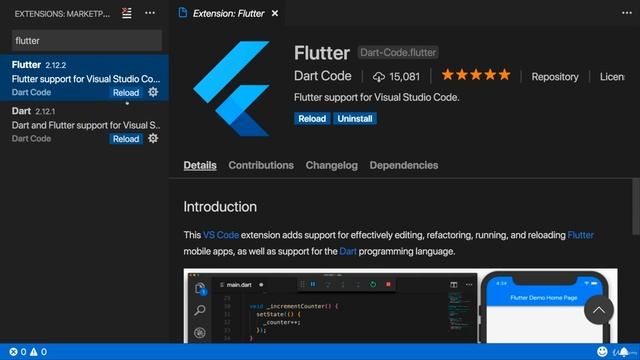Uninstall the Flutter extension
This screenshot has height=360, width=640.
click(x=355, y=119)
